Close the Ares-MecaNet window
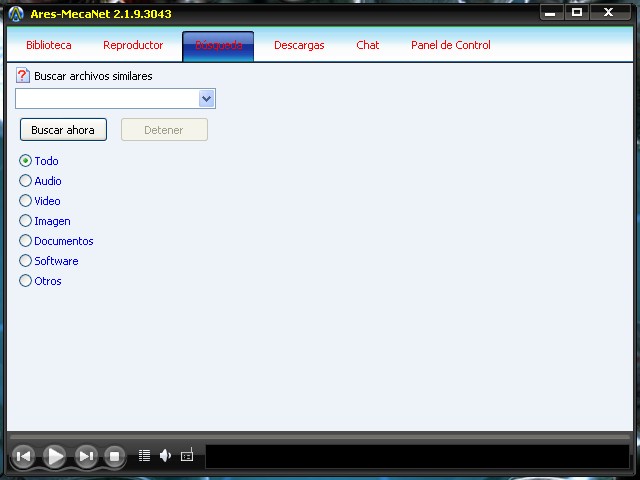 (x=609, y=13)
